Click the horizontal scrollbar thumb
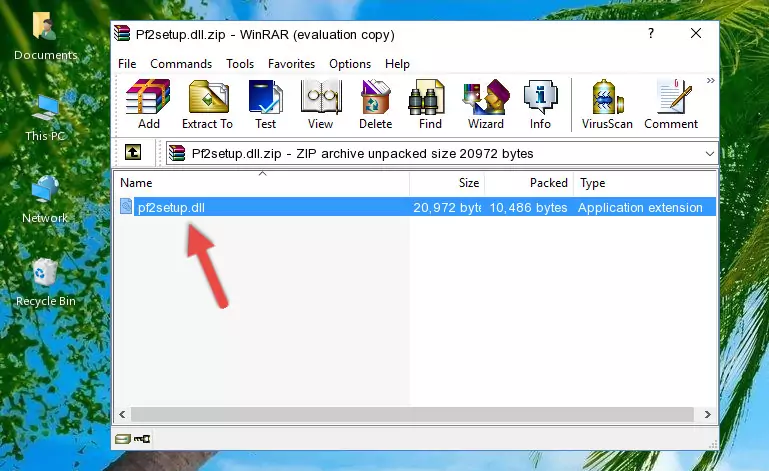The height and width of the screenshot is (471, 769). tap(412, 415)
